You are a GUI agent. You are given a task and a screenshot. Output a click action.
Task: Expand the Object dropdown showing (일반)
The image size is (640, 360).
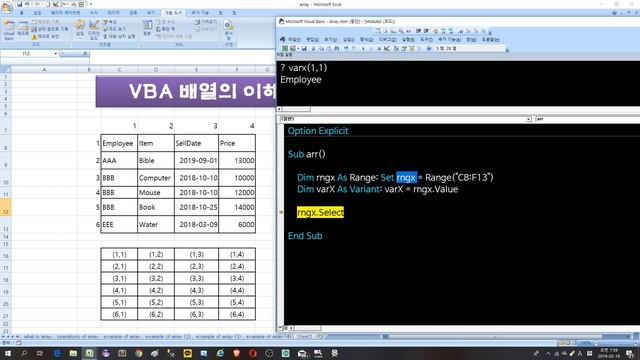[529, 119]
